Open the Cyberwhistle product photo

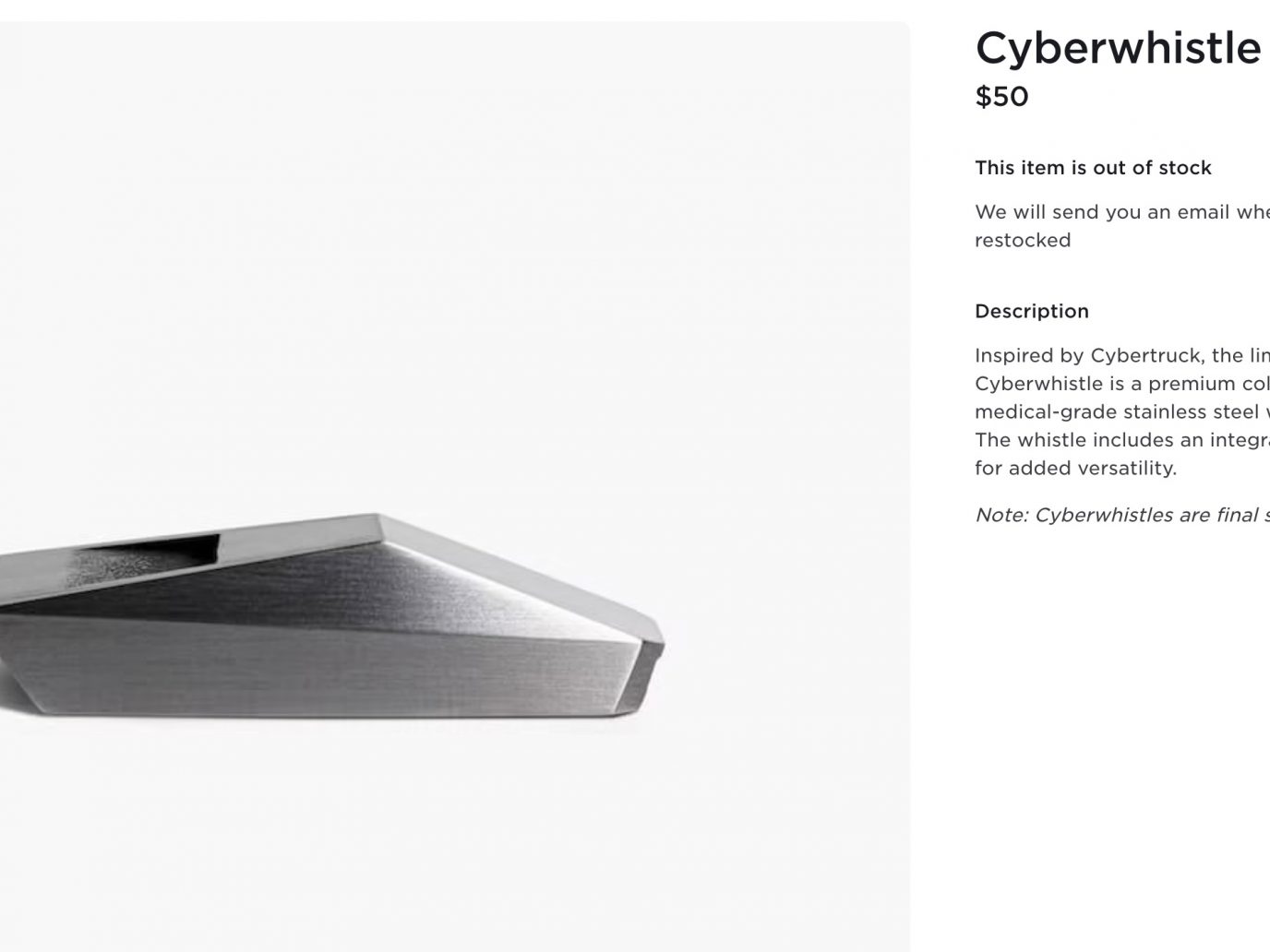(455, 487)
